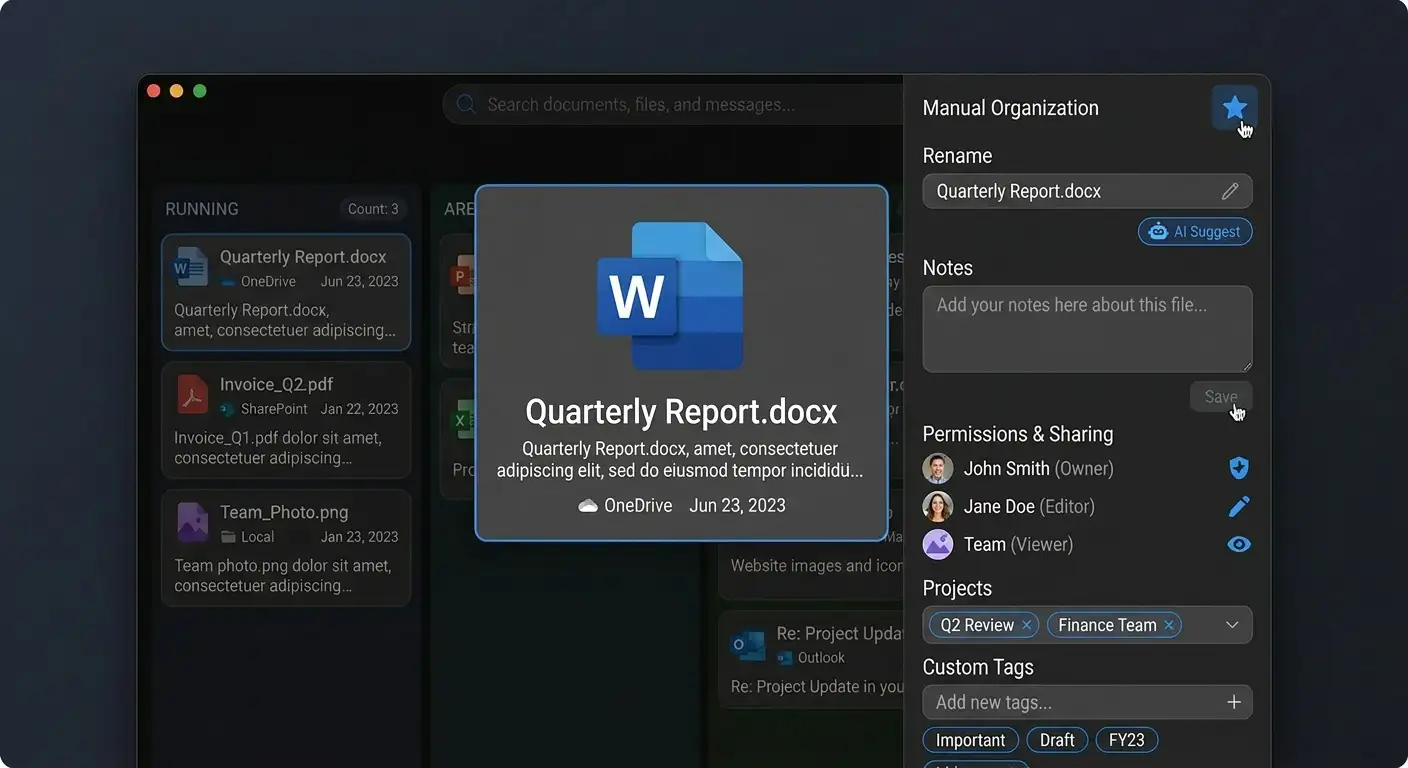Toggle the eye icon for Team viewer
This screenshot has height=768, width=1408.
click(1239, 545)
